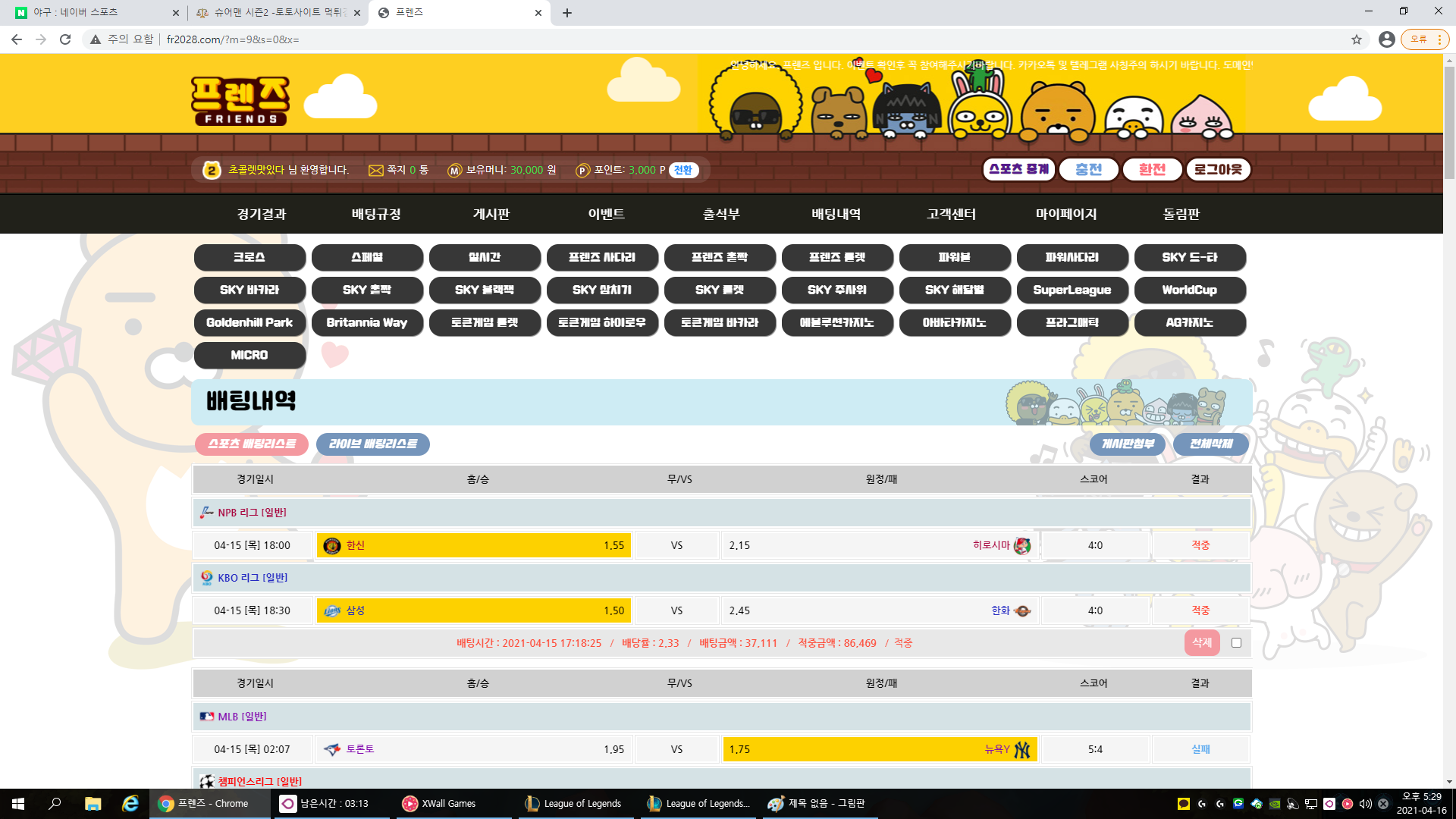Viewport: 1456px width, 819px height.
Task: Switch to 라이브 배팅리스트 tab
Action: [x=372, y=444]
